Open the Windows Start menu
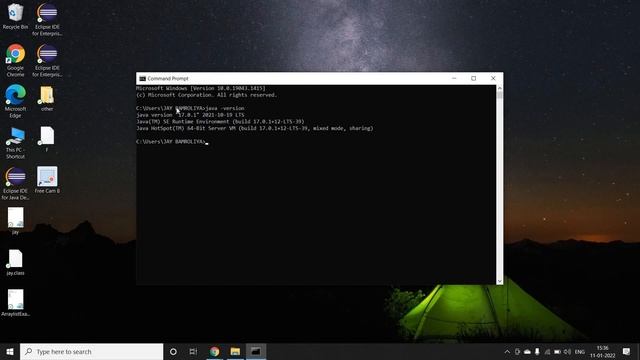 [x=10, y=351]
